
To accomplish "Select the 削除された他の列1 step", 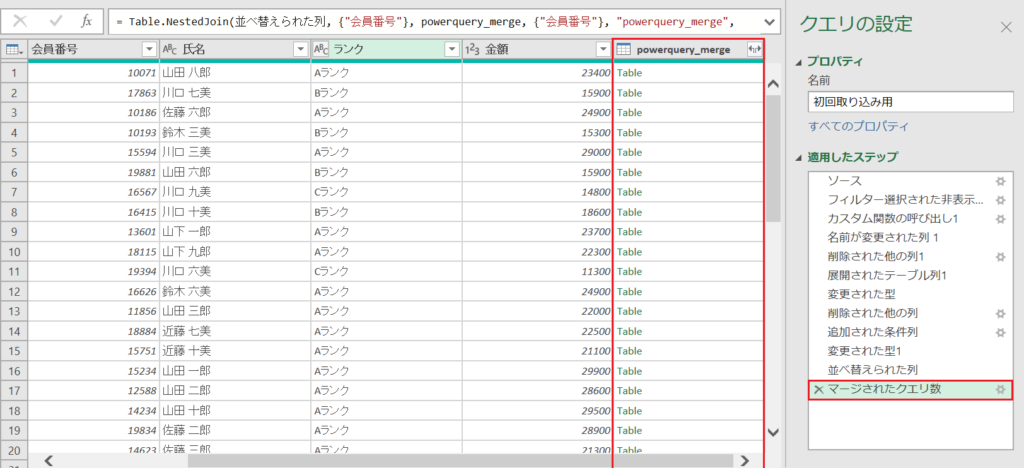I will (875, 257).
